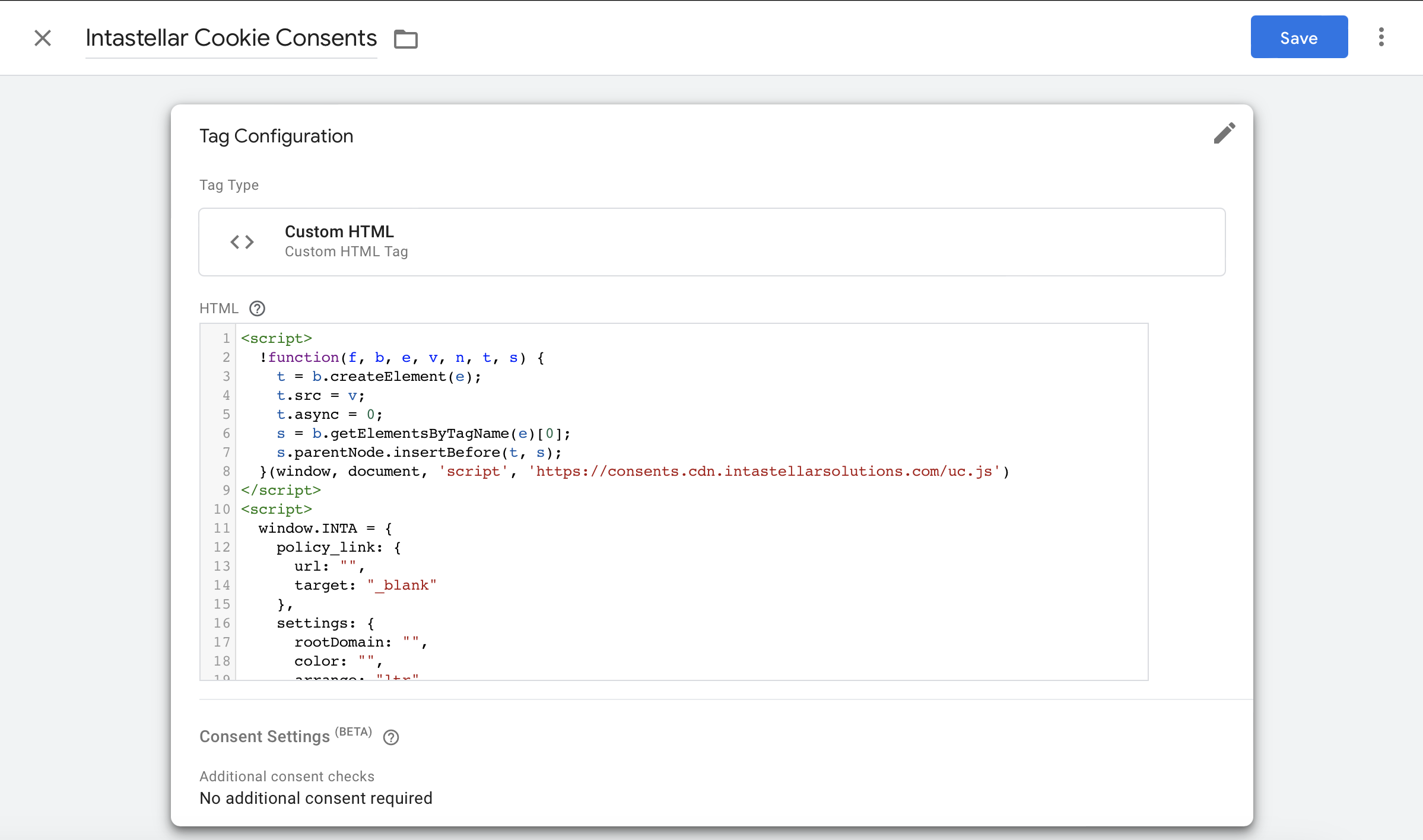Save the tag

(1299, 37)
